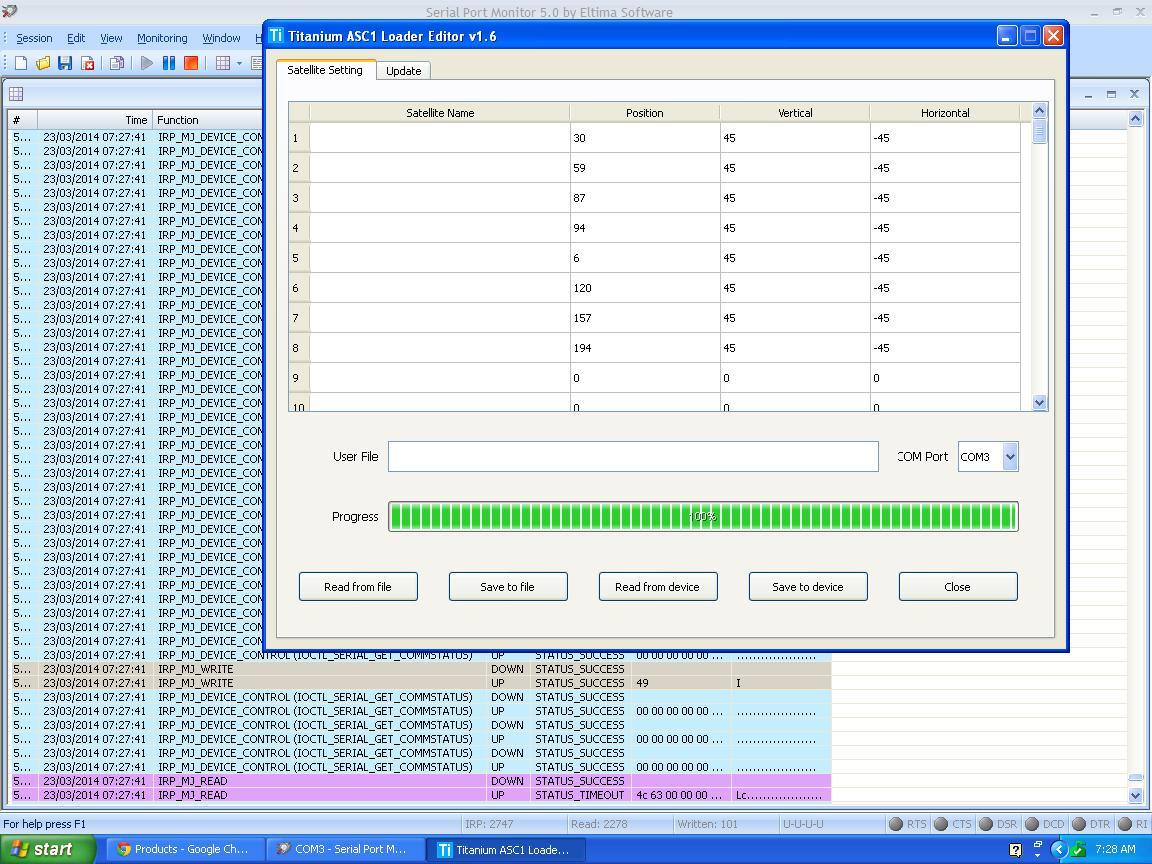
Task: Select the table view toolbar icon
Action: [x=223, y=63]
